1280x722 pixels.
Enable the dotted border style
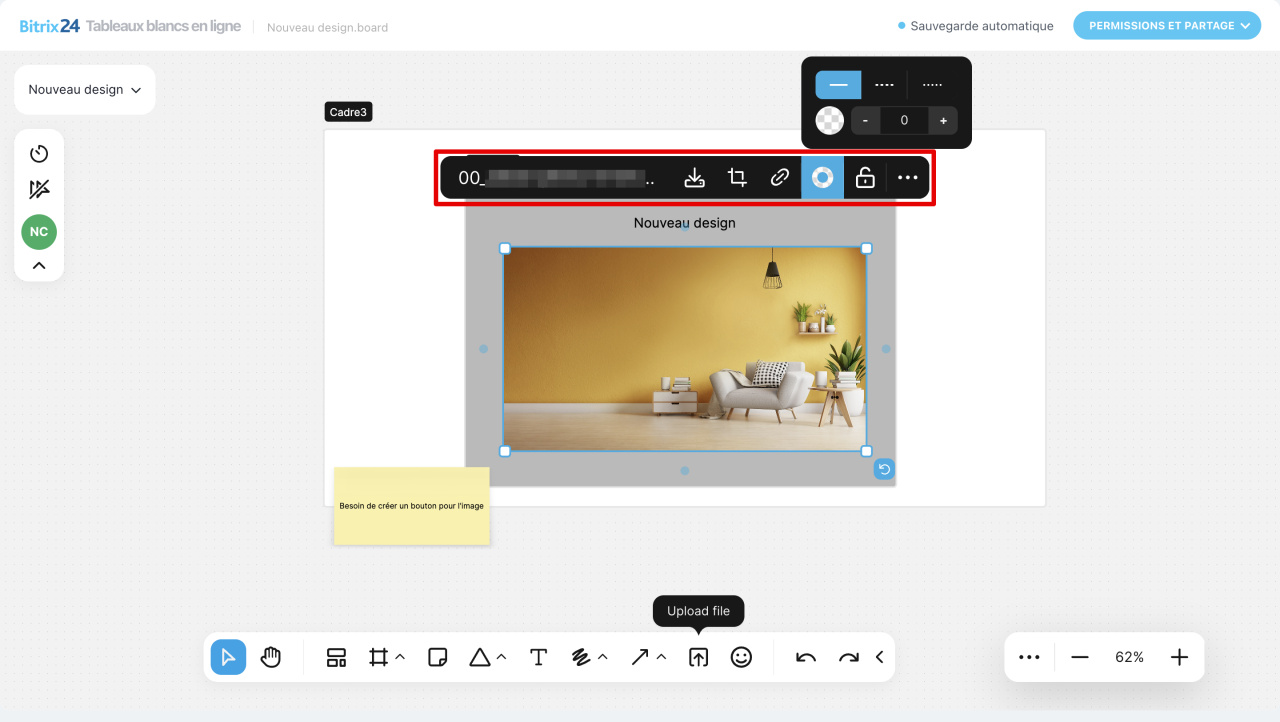coord(932,84)
